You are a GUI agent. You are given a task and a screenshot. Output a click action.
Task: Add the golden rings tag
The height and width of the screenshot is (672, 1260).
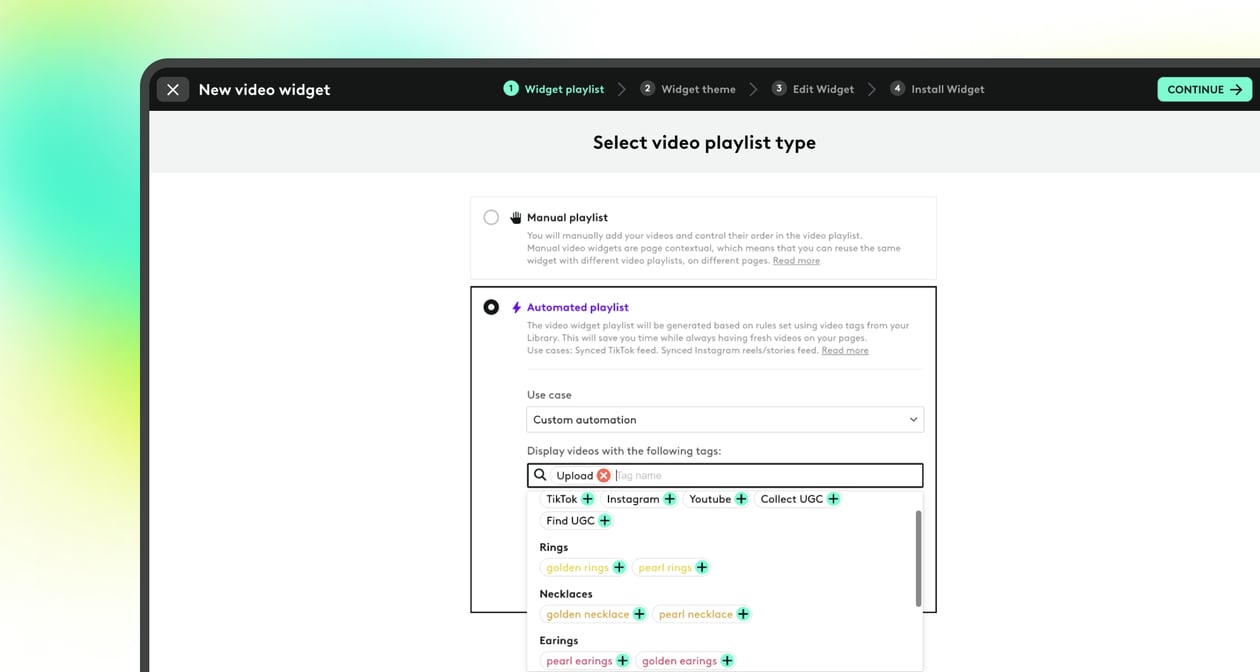(x=619, y=567)
